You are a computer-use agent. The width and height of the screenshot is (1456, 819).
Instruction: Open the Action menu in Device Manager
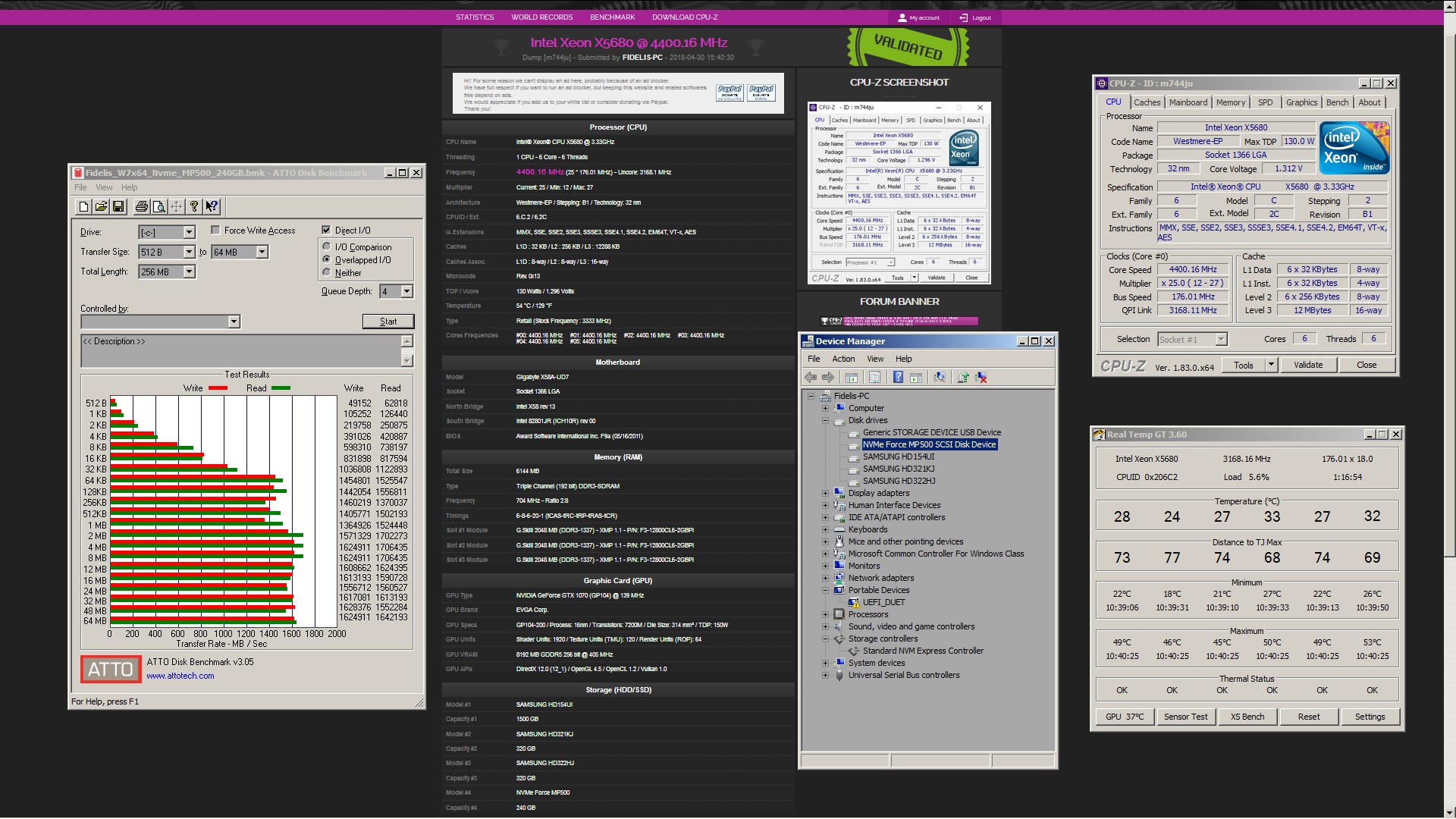tap(843, 359)
